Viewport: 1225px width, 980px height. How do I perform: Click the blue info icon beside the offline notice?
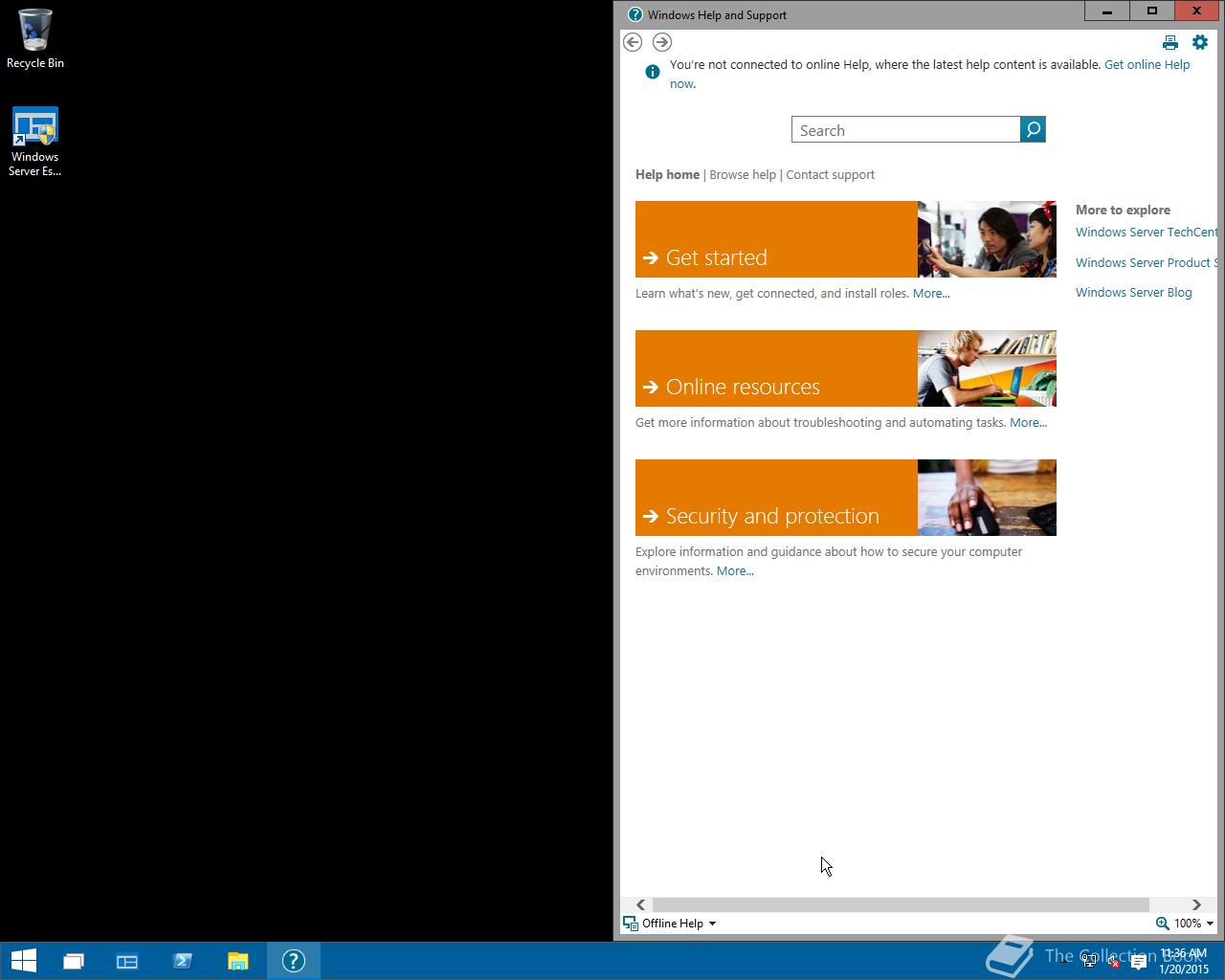653,72
